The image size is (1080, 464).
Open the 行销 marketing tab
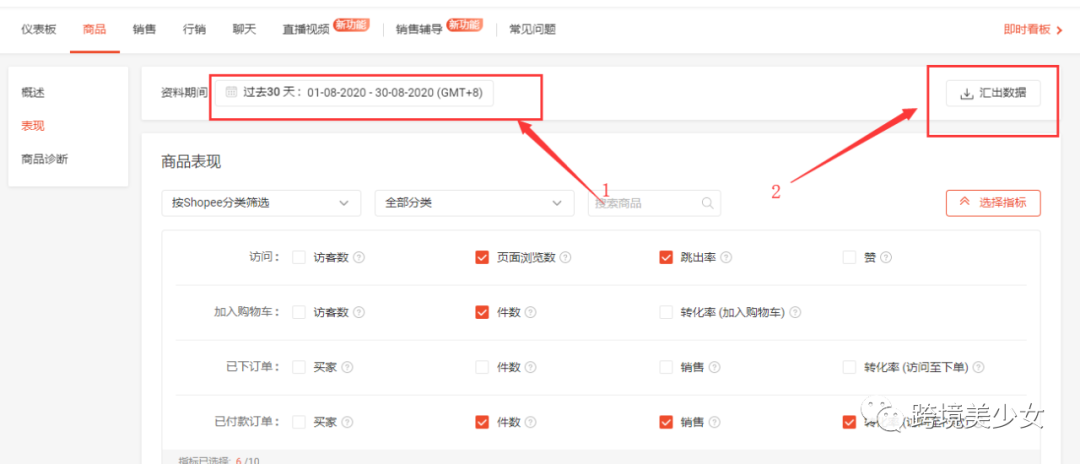194,30
